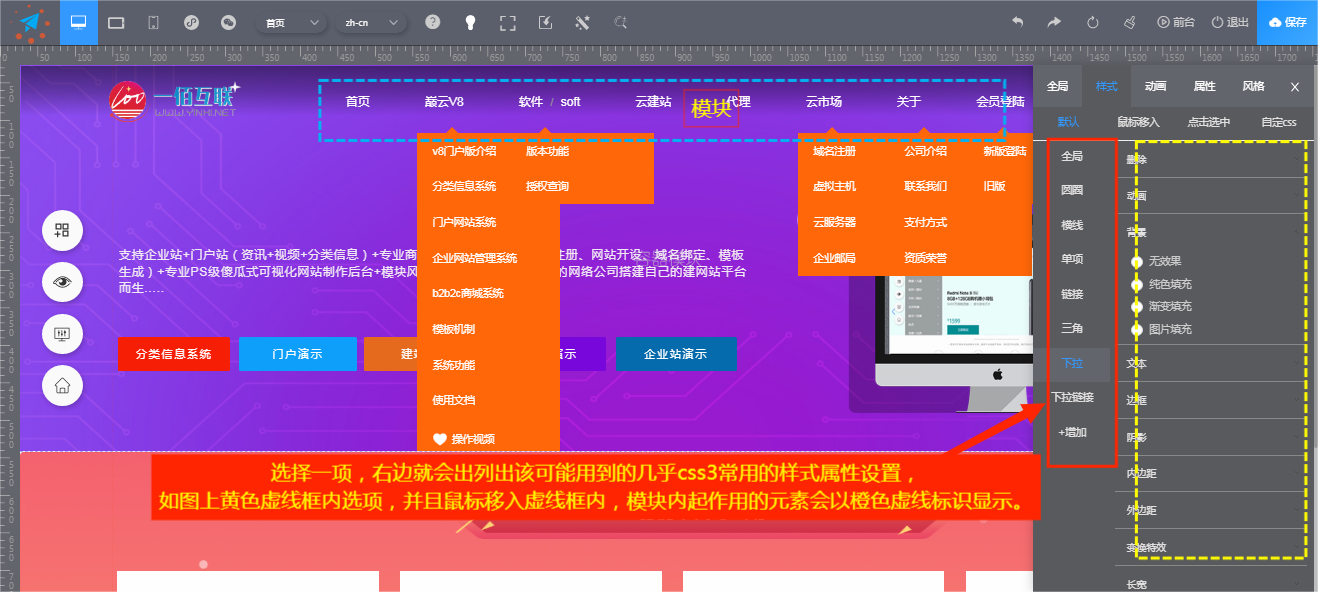Click the redo arrow icon

tap(1054, 22)
